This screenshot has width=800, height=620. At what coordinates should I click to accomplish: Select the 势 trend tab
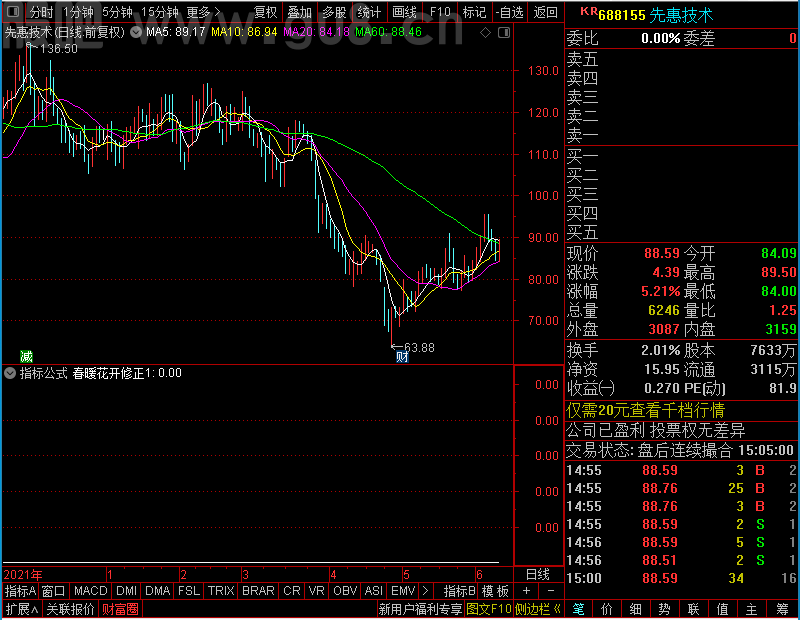tap(664, 609)
